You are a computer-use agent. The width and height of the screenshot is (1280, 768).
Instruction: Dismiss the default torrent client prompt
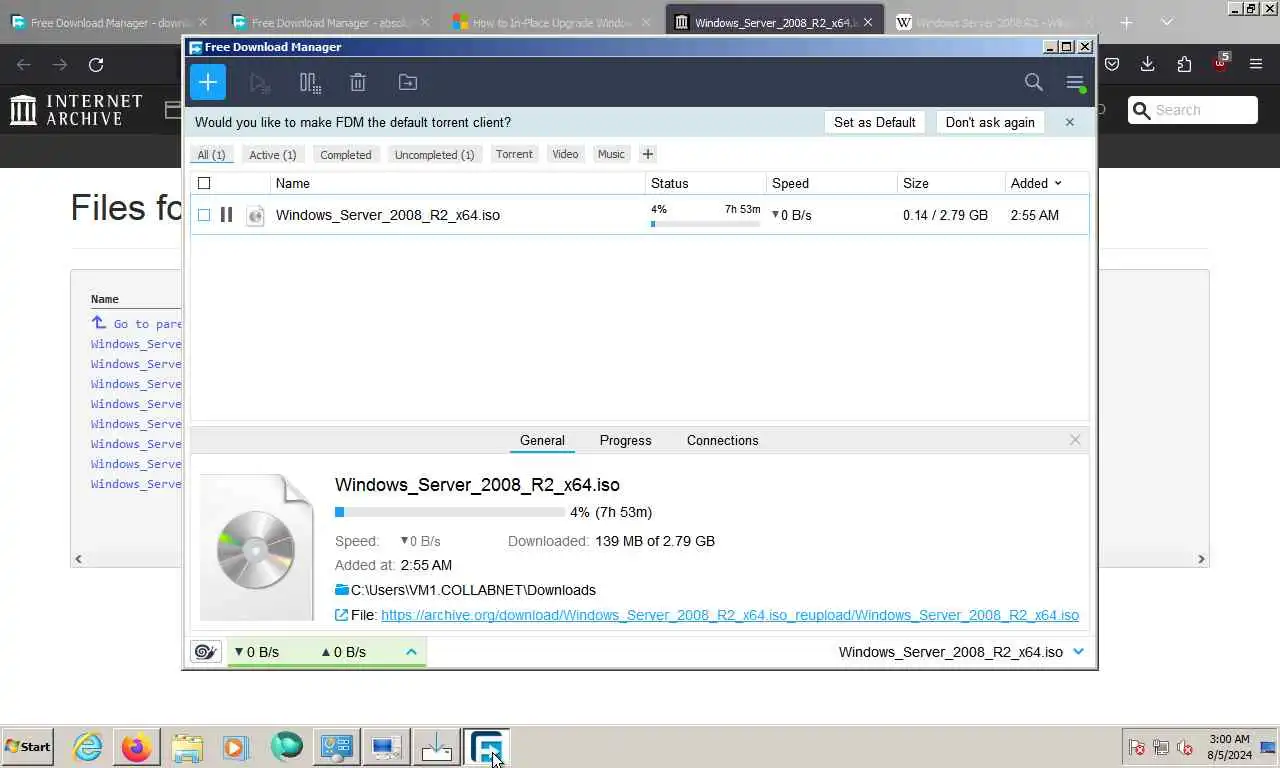coord(1070,122)
